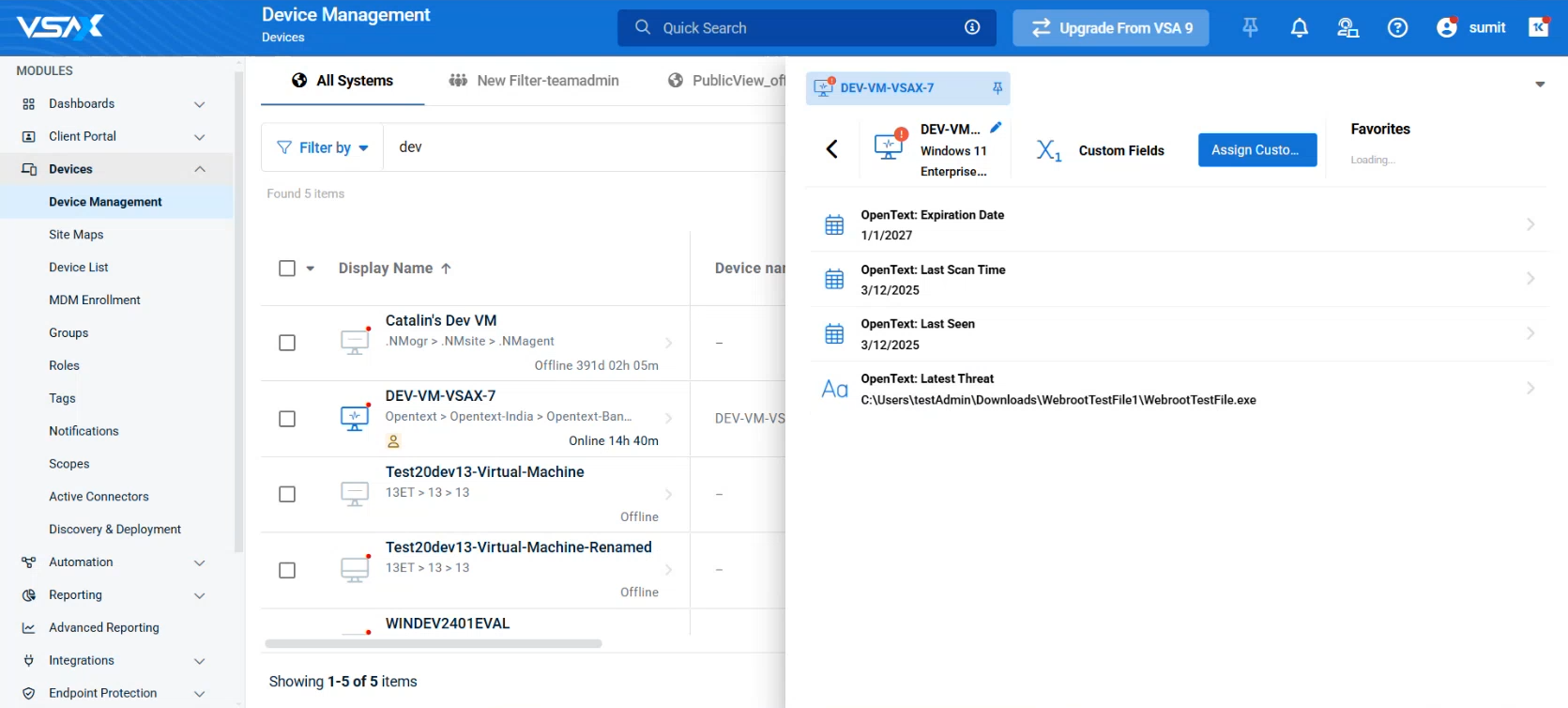
Task: Click the Catalin's Dev VM device icon
Action: click(x=355, y=341)
